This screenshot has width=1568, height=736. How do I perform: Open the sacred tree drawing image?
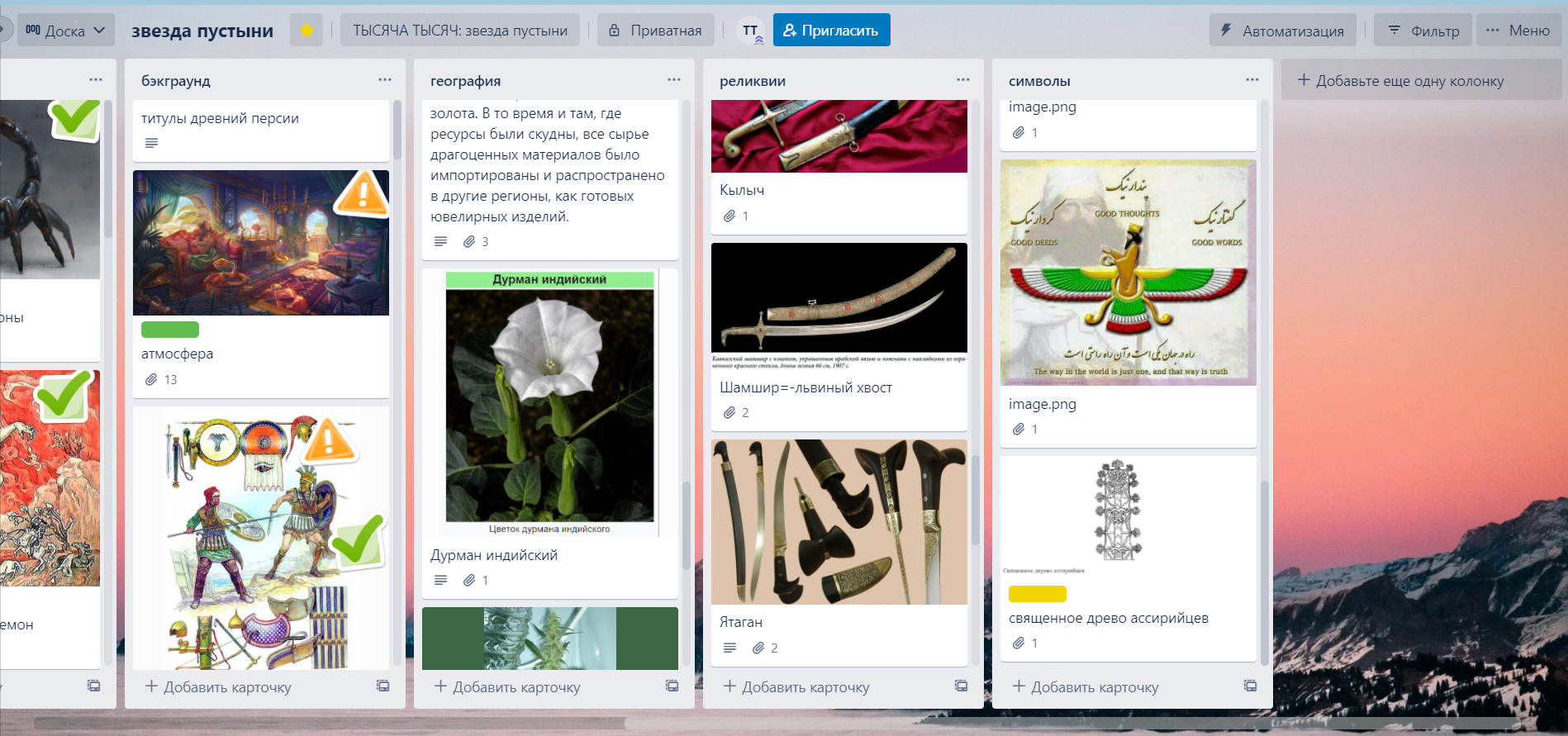tap(1128, 517)
